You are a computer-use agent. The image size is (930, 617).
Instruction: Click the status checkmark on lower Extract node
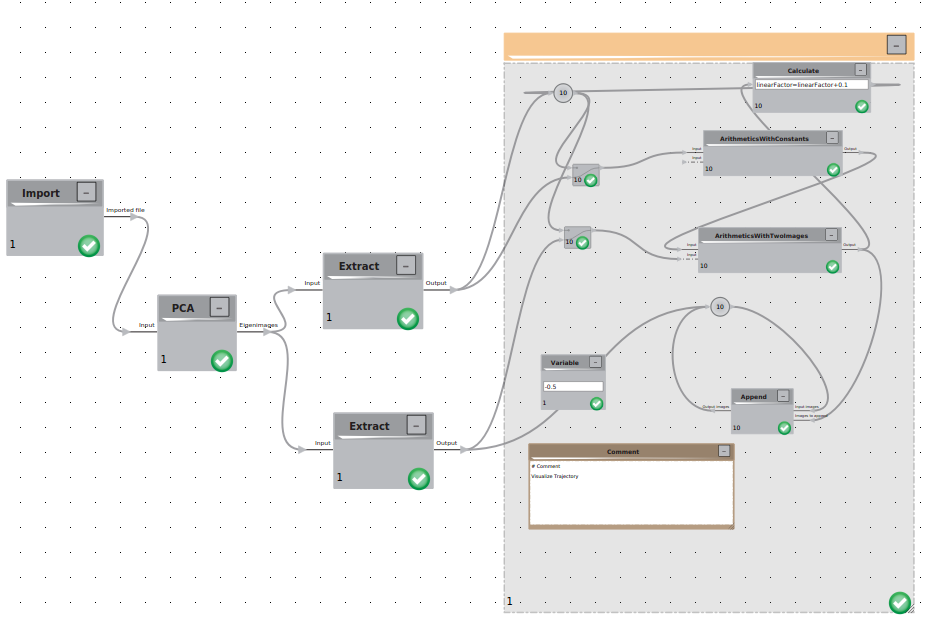419,479
